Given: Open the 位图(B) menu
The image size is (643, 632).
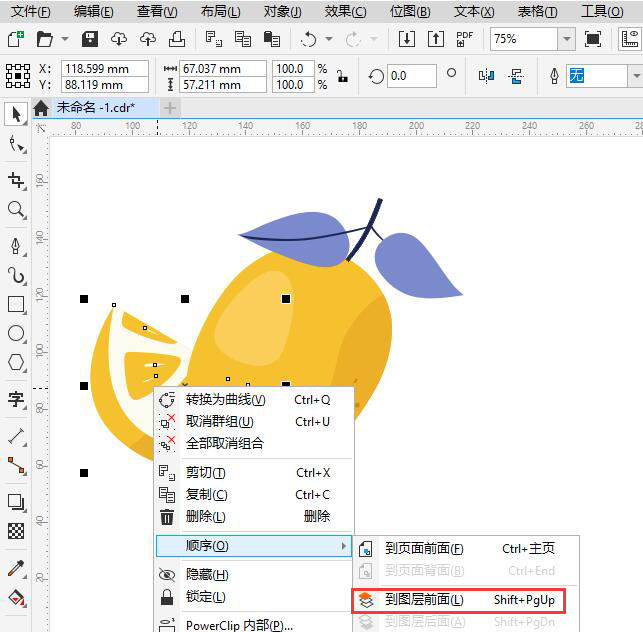Looking at the screenshot, I should [x=410, y=11].
